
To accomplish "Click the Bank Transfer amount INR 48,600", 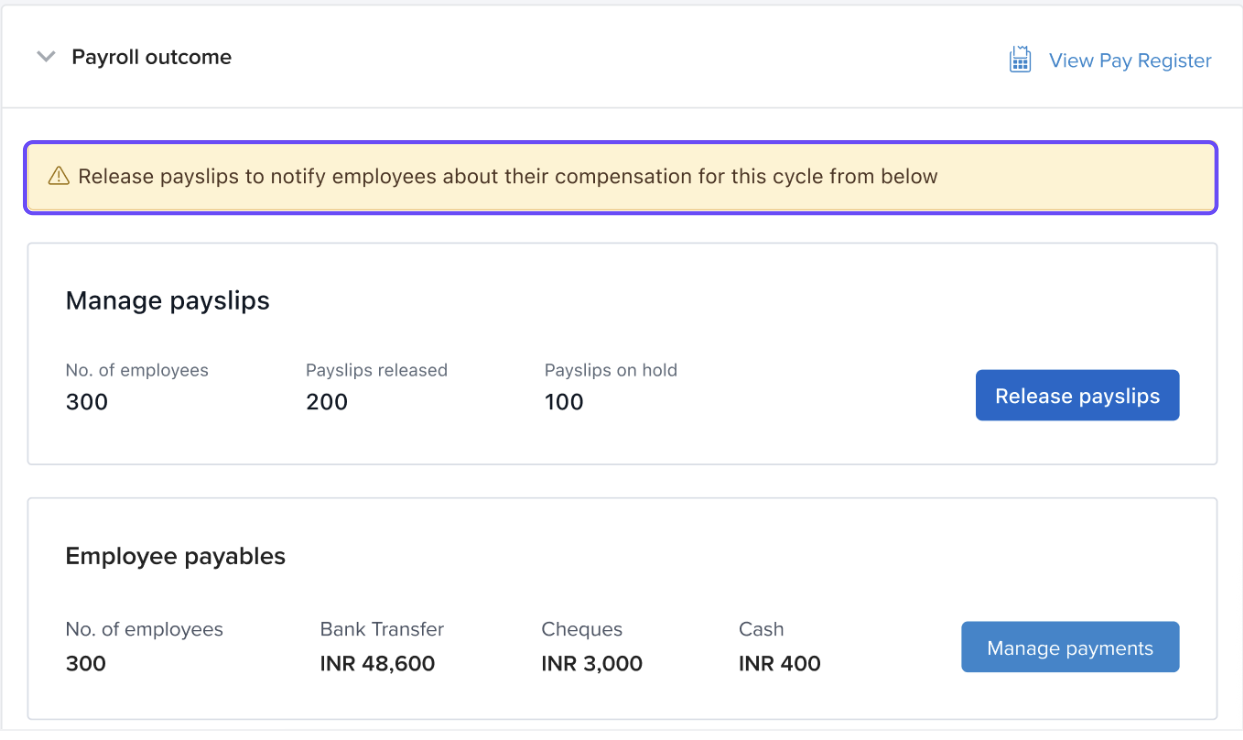I will [377, 664].
